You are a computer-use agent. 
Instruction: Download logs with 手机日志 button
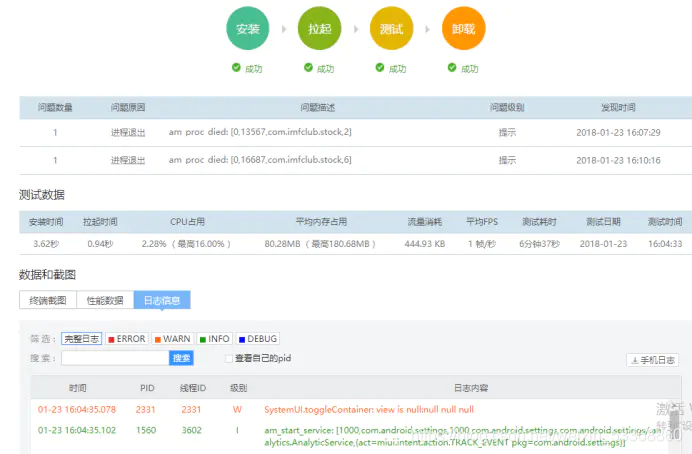tap(652, 360)
